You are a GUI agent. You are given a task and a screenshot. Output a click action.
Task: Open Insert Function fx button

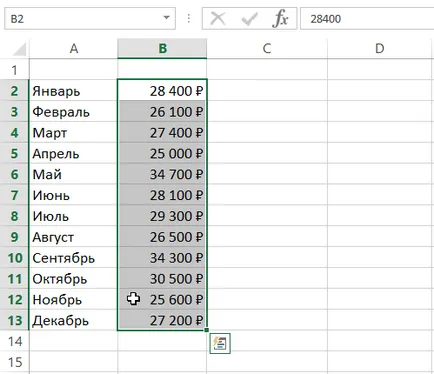[280, 19]
